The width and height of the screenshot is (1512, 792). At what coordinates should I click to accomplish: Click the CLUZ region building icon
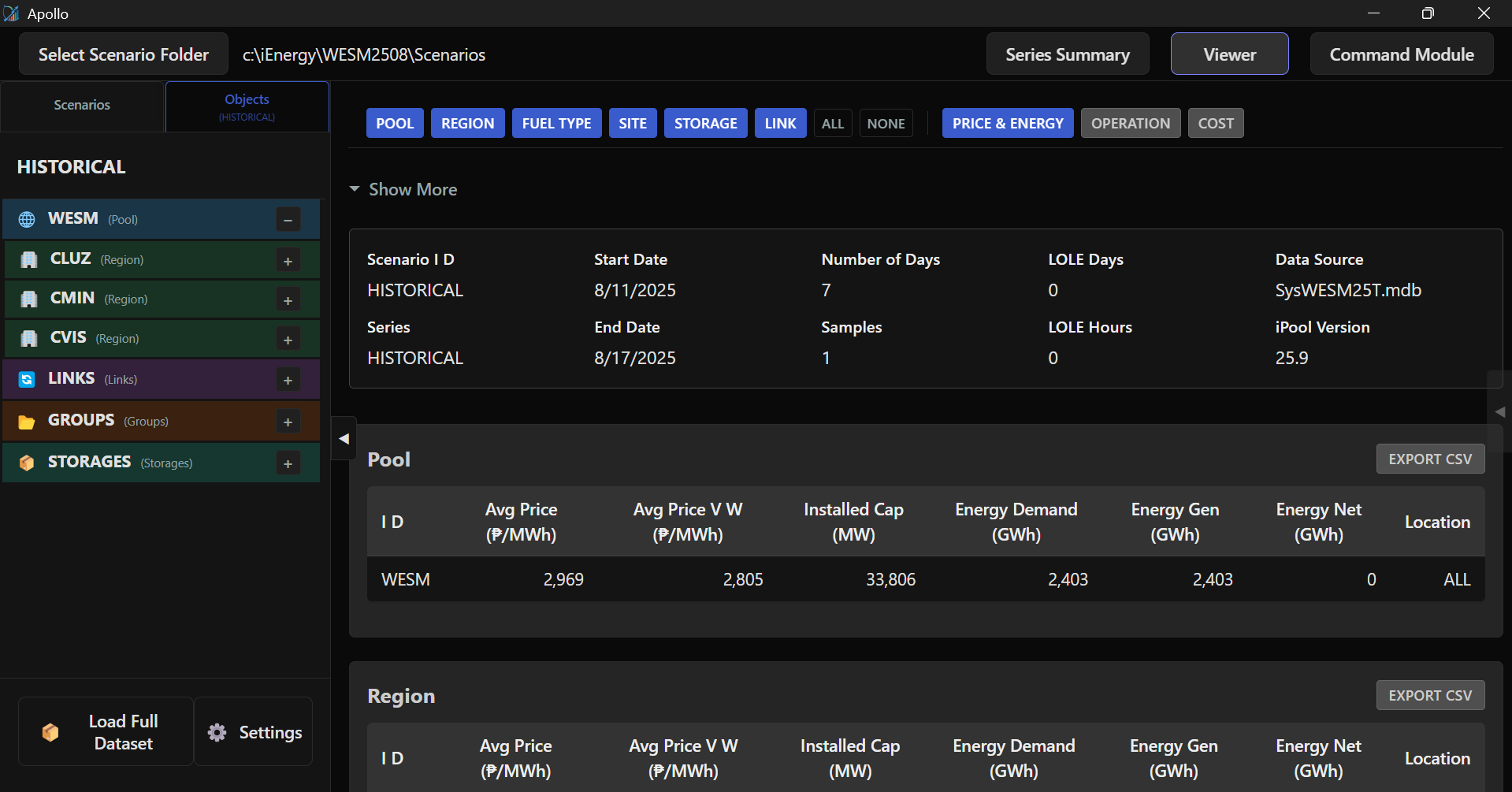[x=29, y=259]
